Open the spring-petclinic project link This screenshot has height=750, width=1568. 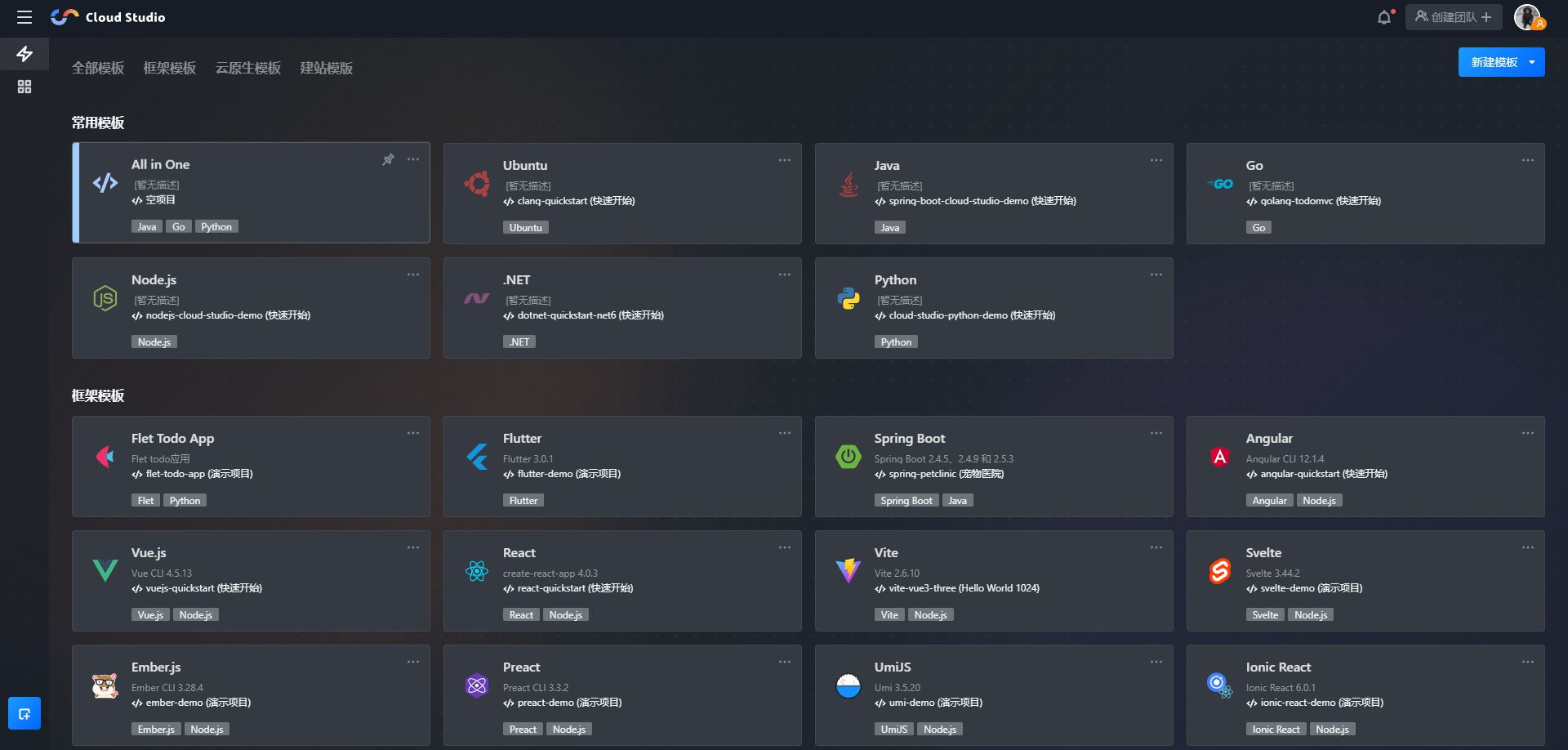click(939, 474)
